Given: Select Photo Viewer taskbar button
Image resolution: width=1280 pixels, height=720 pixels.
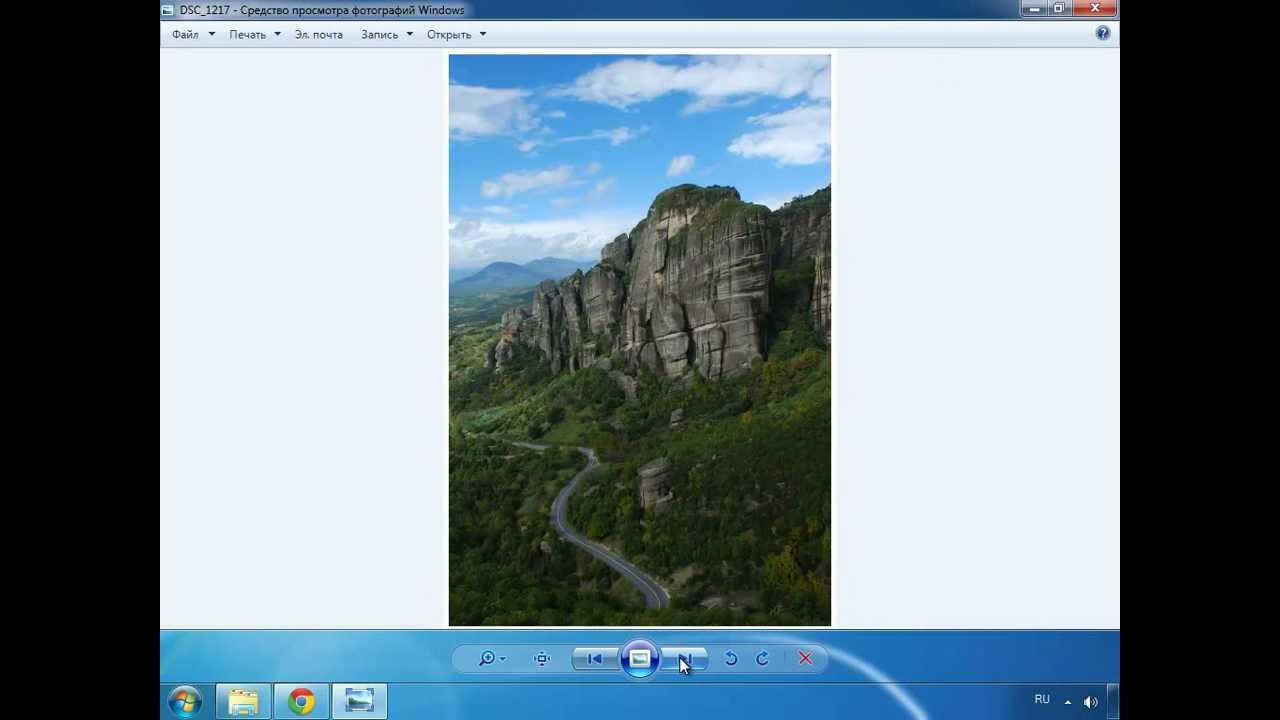Looking at the screenshot, I should (x=359, y=702).
